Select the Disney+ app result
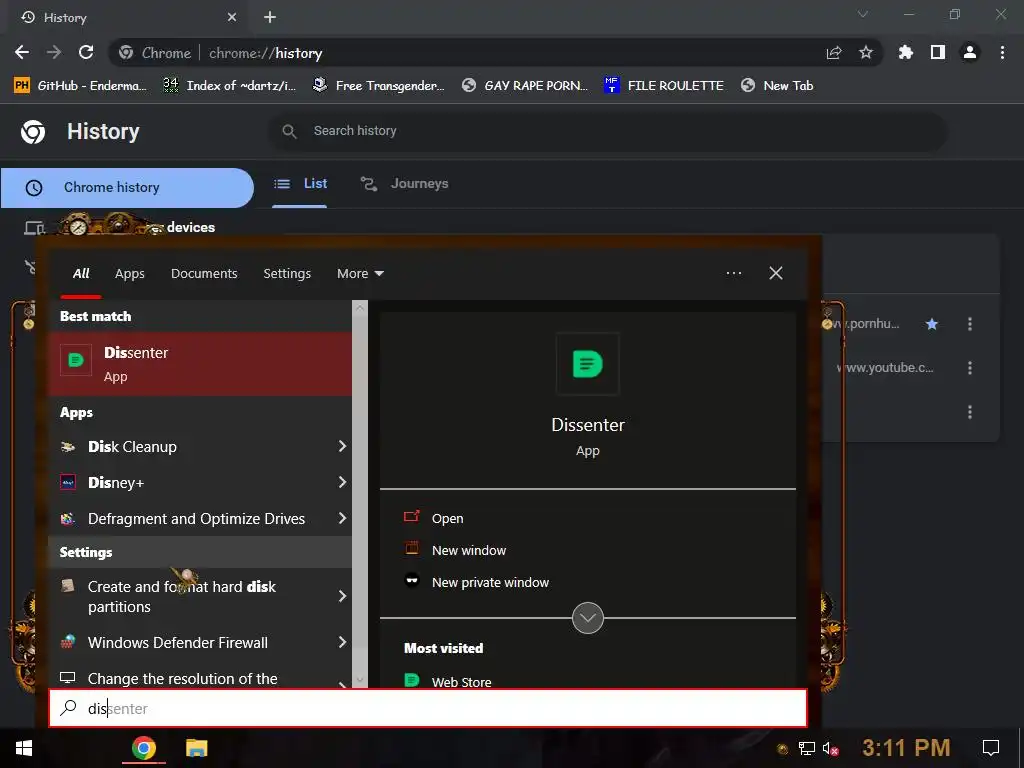This screenshot has height=768, width=1024. (x=191, y=483)
